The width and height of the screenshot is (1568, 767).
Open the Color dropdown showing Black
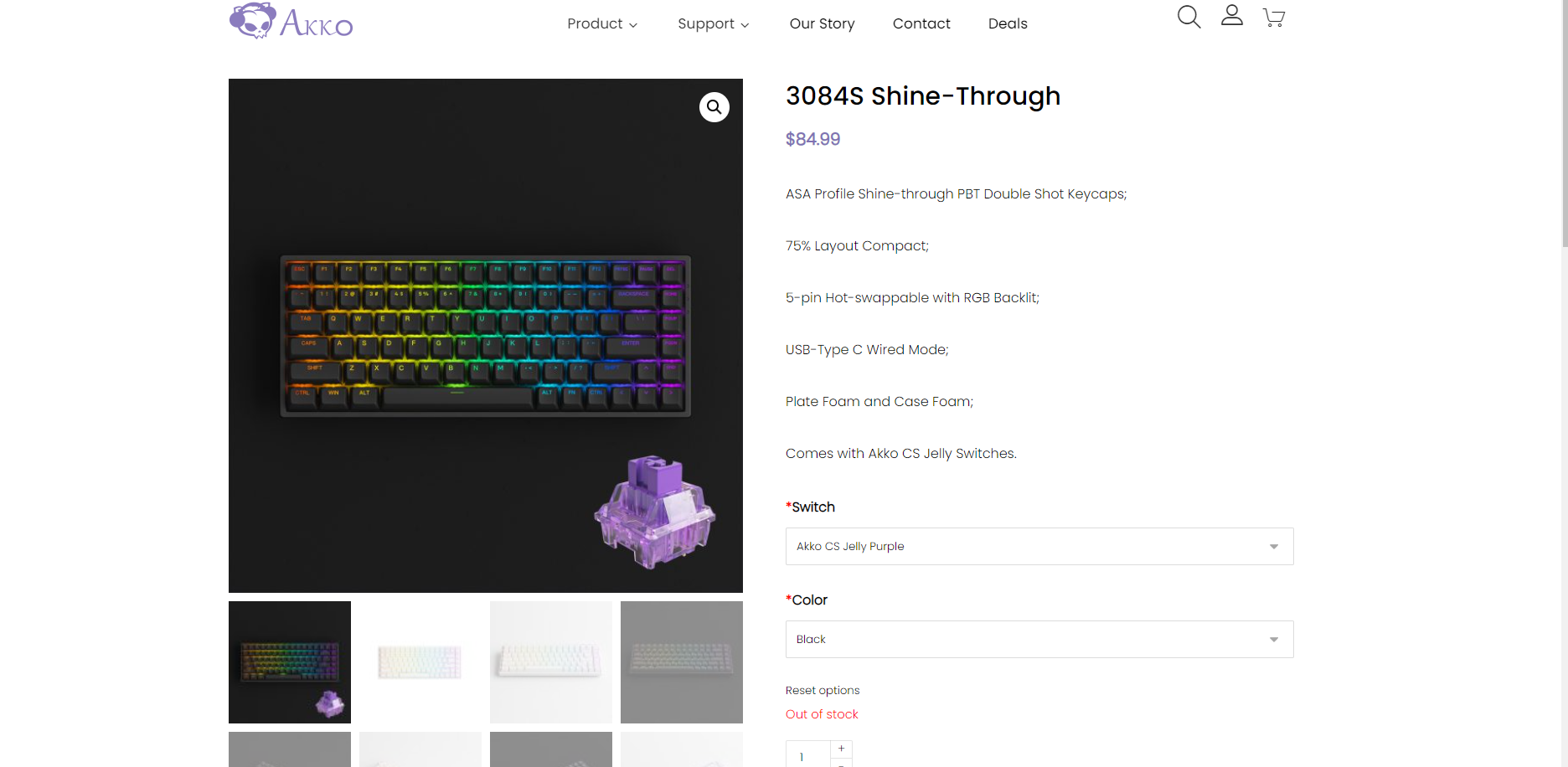pyautogui.click(x=1039, y=639)
